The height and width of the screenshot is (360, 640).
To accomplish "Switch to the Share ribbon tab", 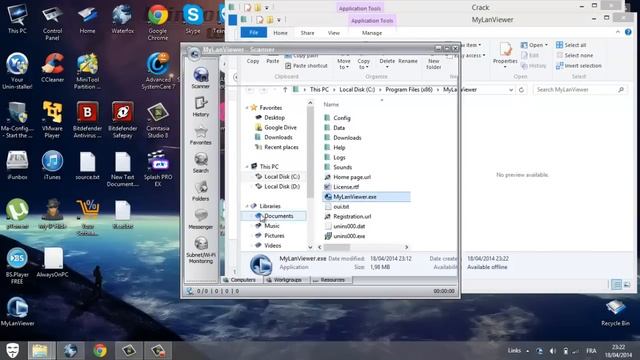I will coord(307,33).
